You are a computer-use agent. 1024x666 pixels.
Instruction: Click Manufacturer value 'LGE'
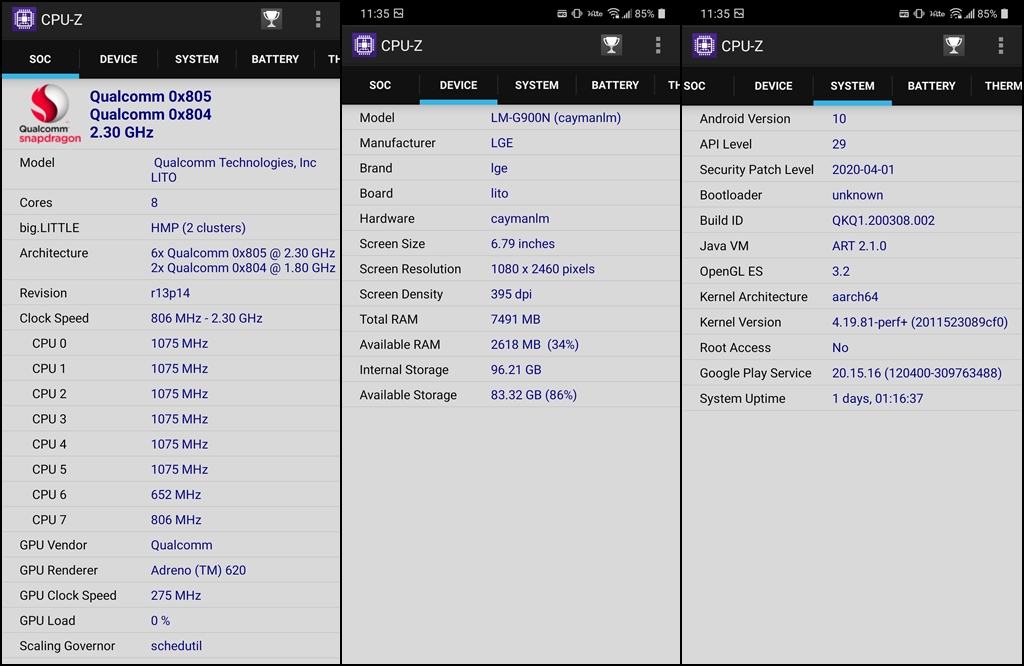coord(502,143)
